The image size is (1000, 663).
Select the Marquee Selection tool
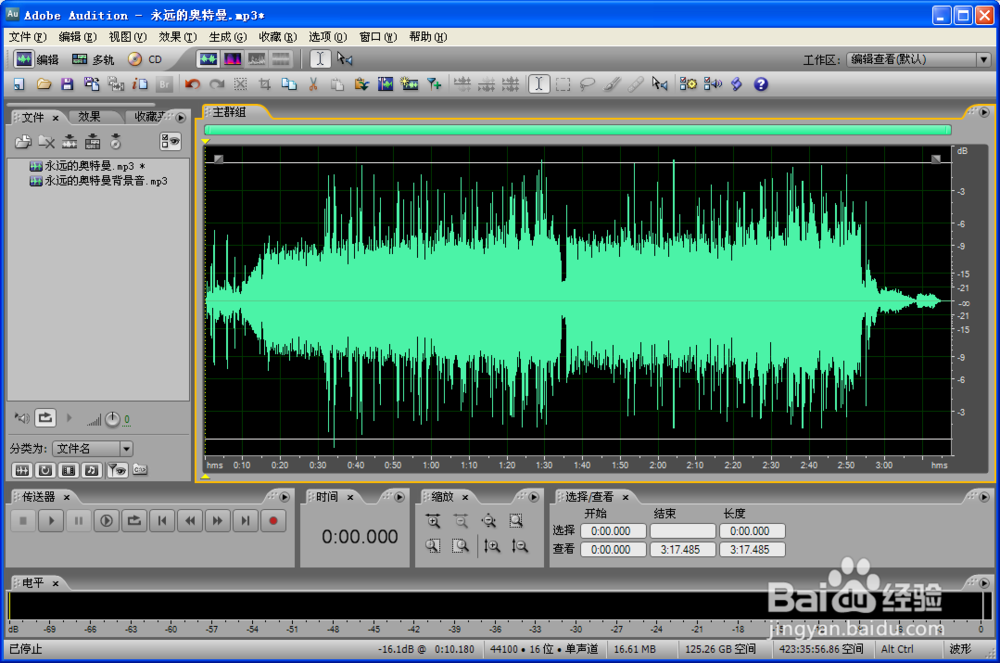(563, 84)
